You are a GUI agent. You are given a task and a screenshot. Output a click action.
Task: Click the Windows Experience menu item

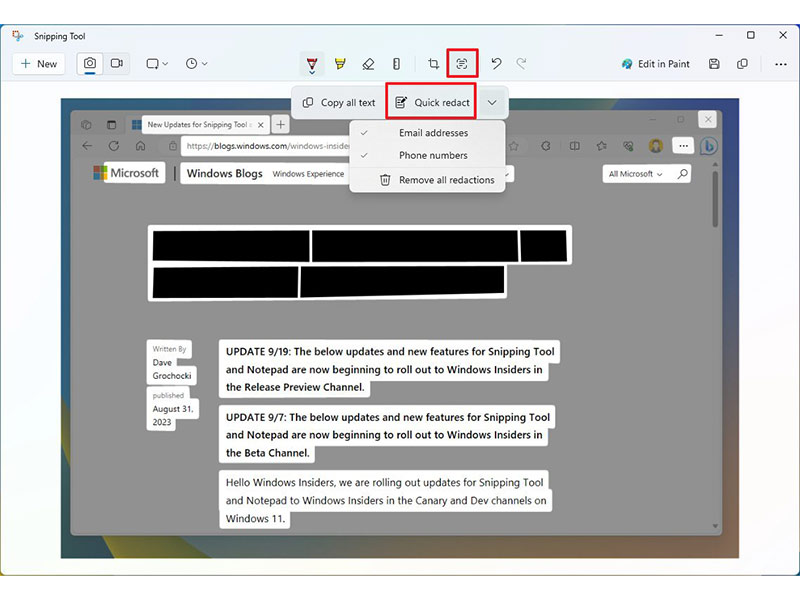coord(308,174)
